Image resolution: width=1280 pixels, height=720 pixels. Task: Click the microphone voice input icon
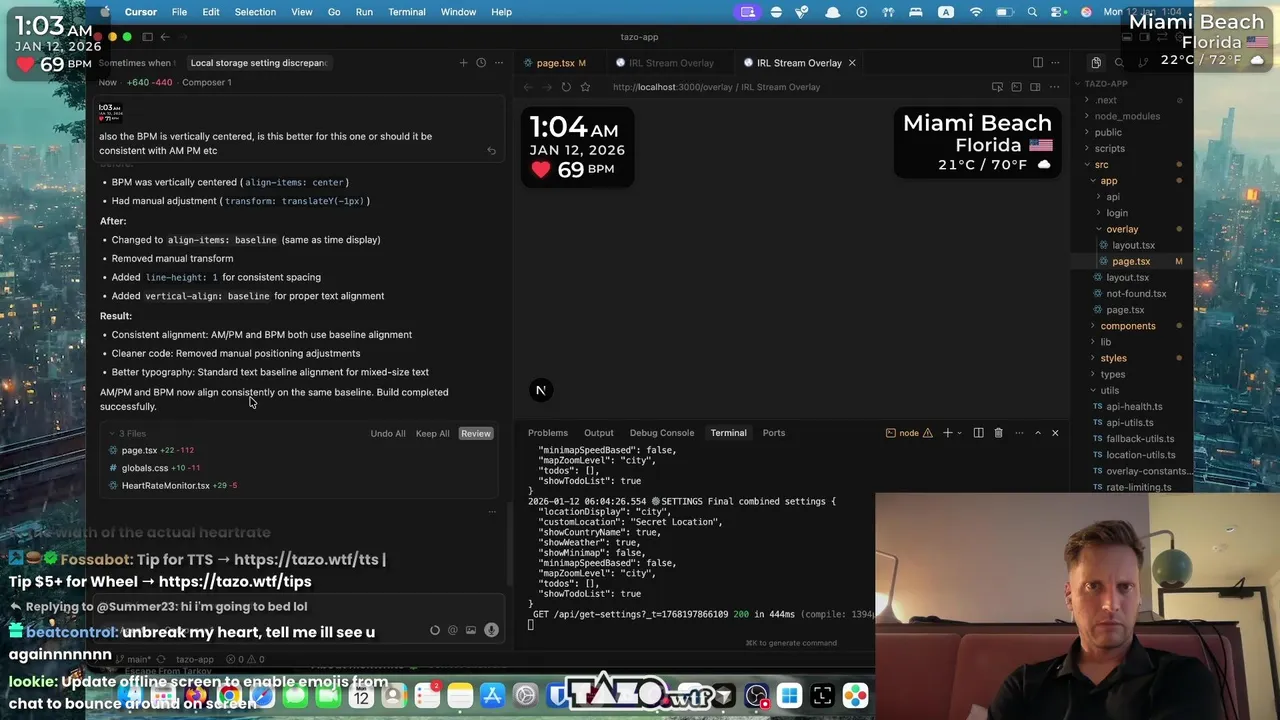(491, 630)
